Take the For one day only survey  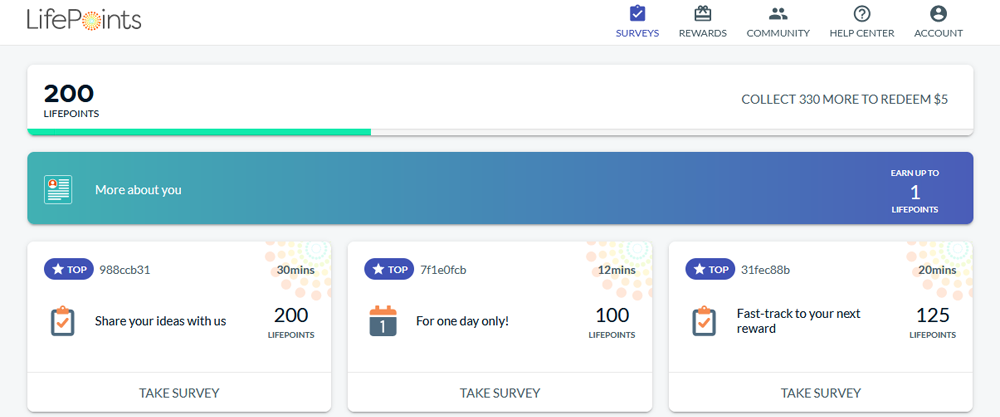[x=500, y=393]
